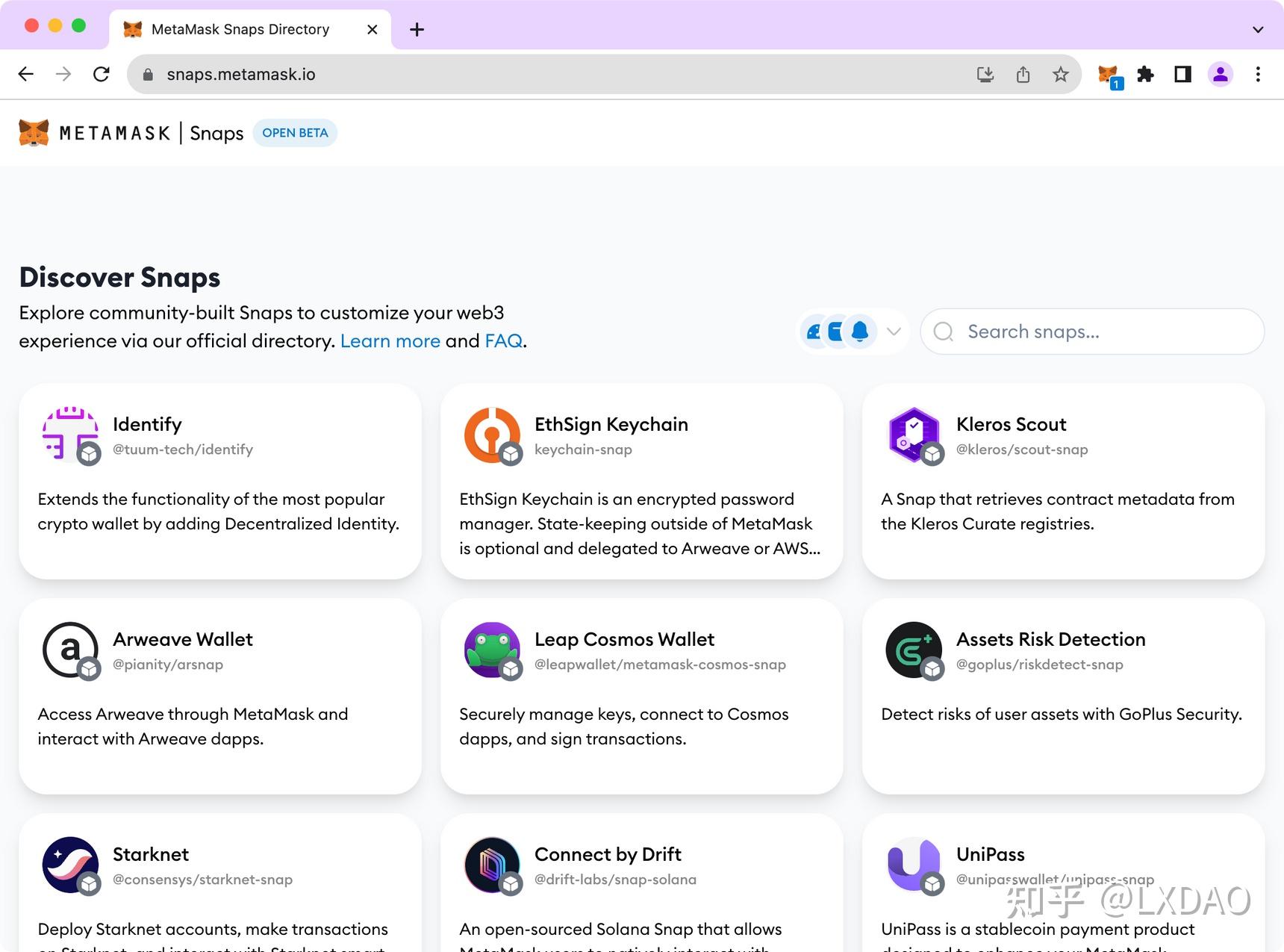Click the browser profile avatar
Image resolution: width=1284 pixels, height=952 pixels.
click(x=1221, y=74)
